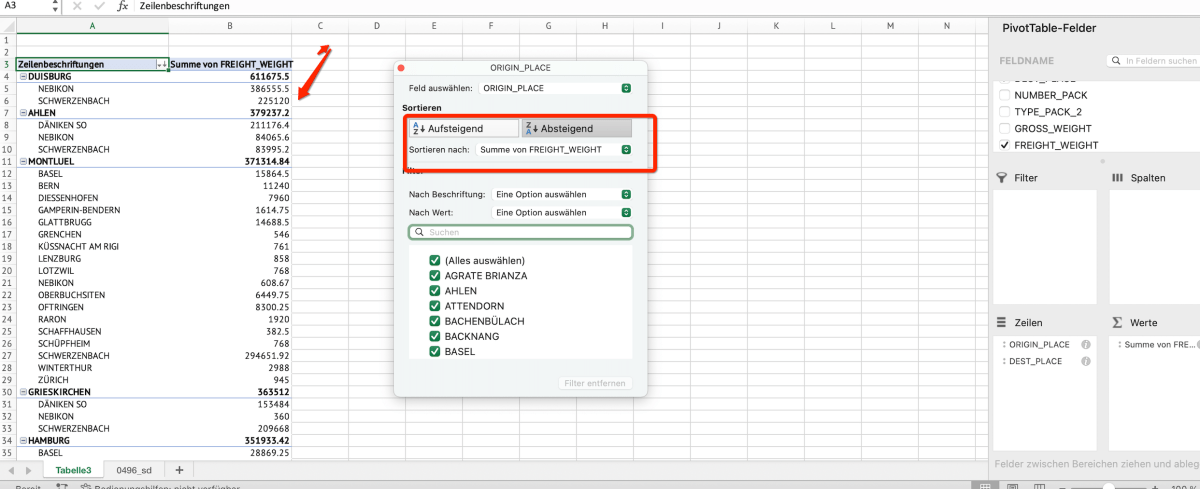Click the fx insert function icon
The height and width of the screenshot is (489, 1200).
123,6
